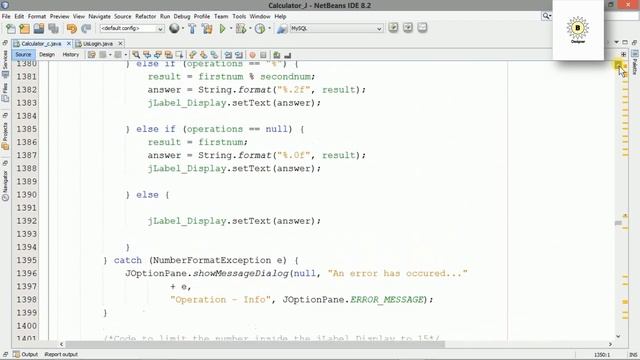This screenshot has height=360, width=640.
Task: Click the globe browser icon
Action: pyautogui.click(x=174, y=28)
